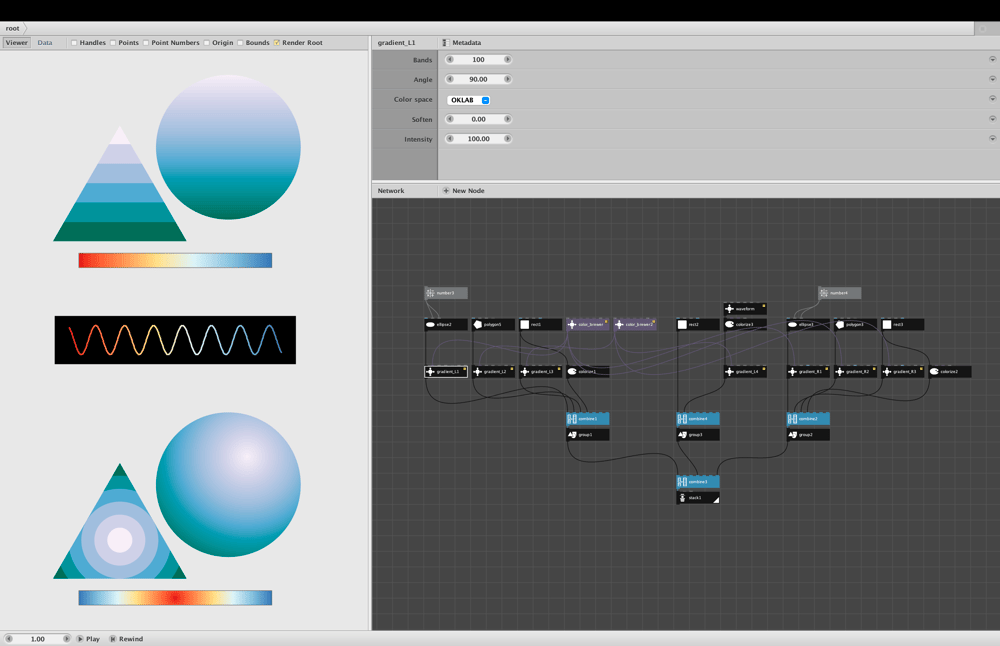Switch to the Data tab

[x=45, y=43]
